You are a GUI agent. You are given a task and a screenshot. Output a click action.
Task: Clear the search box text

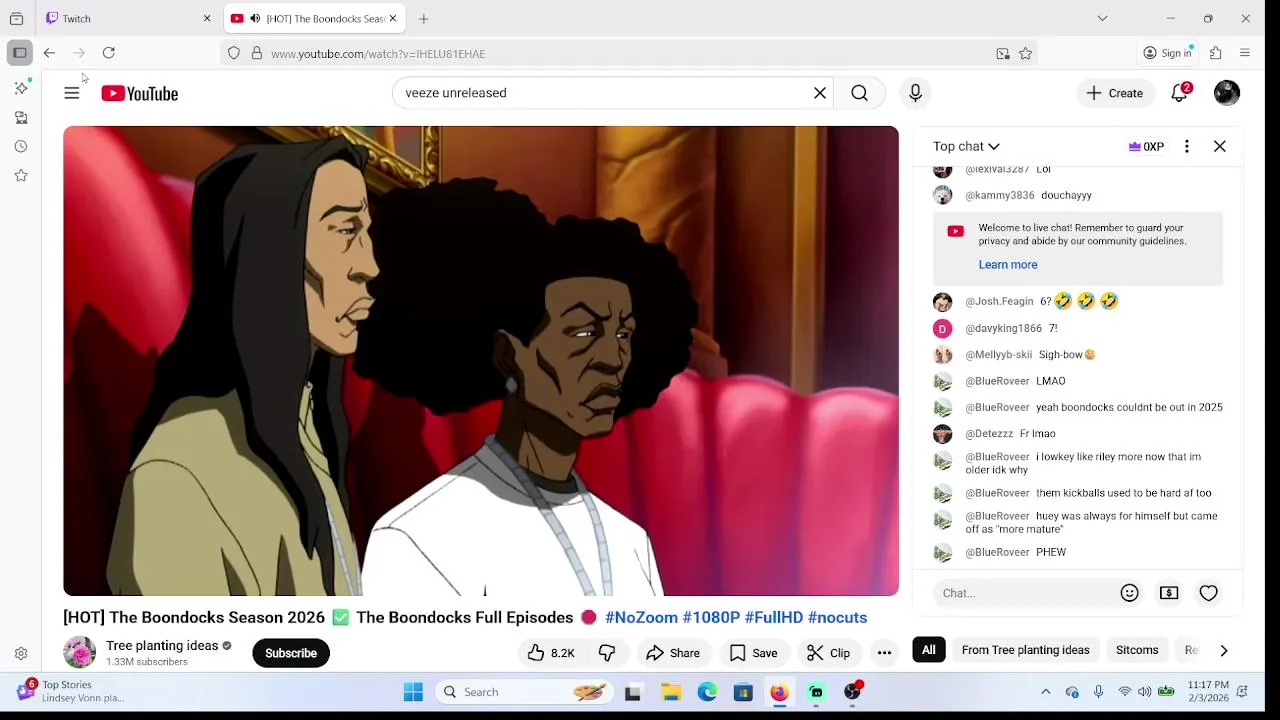click(x=820, y=93)
